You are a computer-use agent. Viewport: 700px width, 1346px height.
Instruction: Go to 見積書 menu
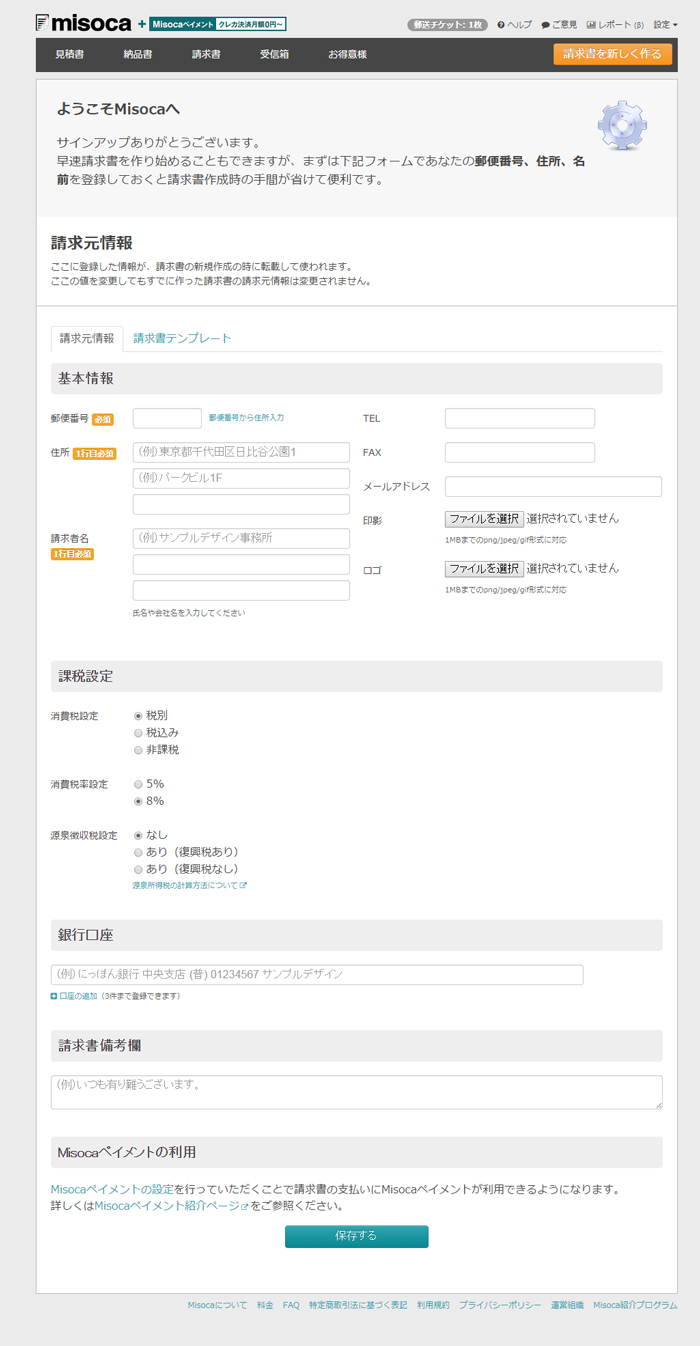[69, 54]
